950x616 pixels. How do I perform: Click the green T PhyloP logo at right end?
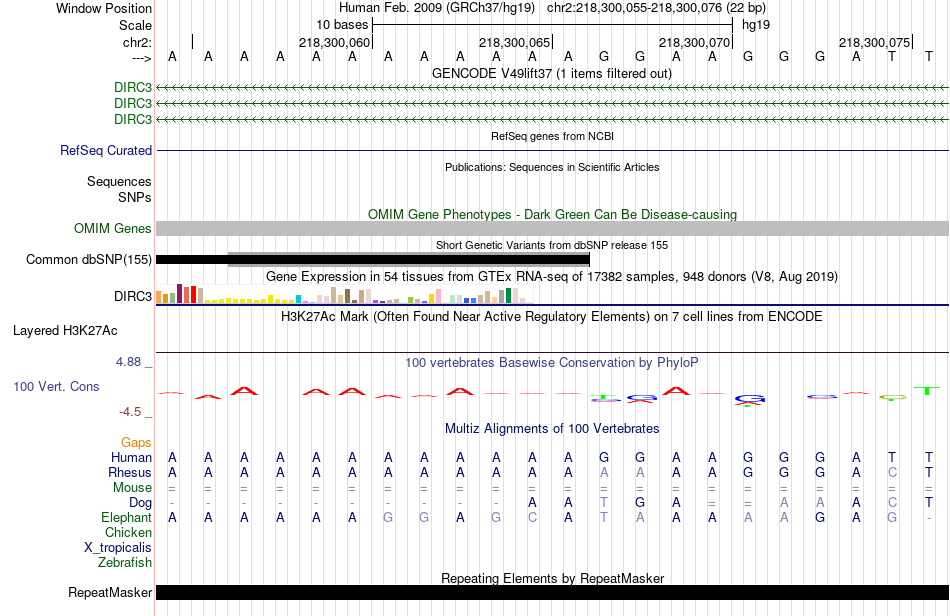(927, 390)
